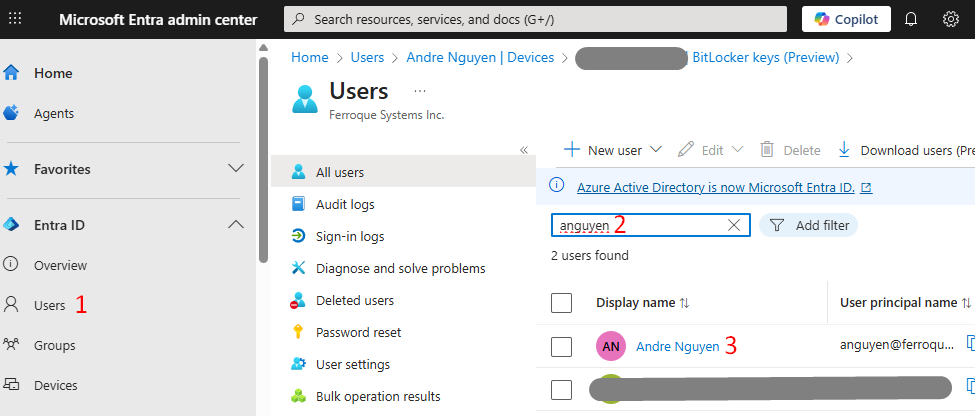This screenshot has height=416, width=975.
Task: Click the Ferroque Systems Inc. subtitle
Action: click(x=386, y=115)
